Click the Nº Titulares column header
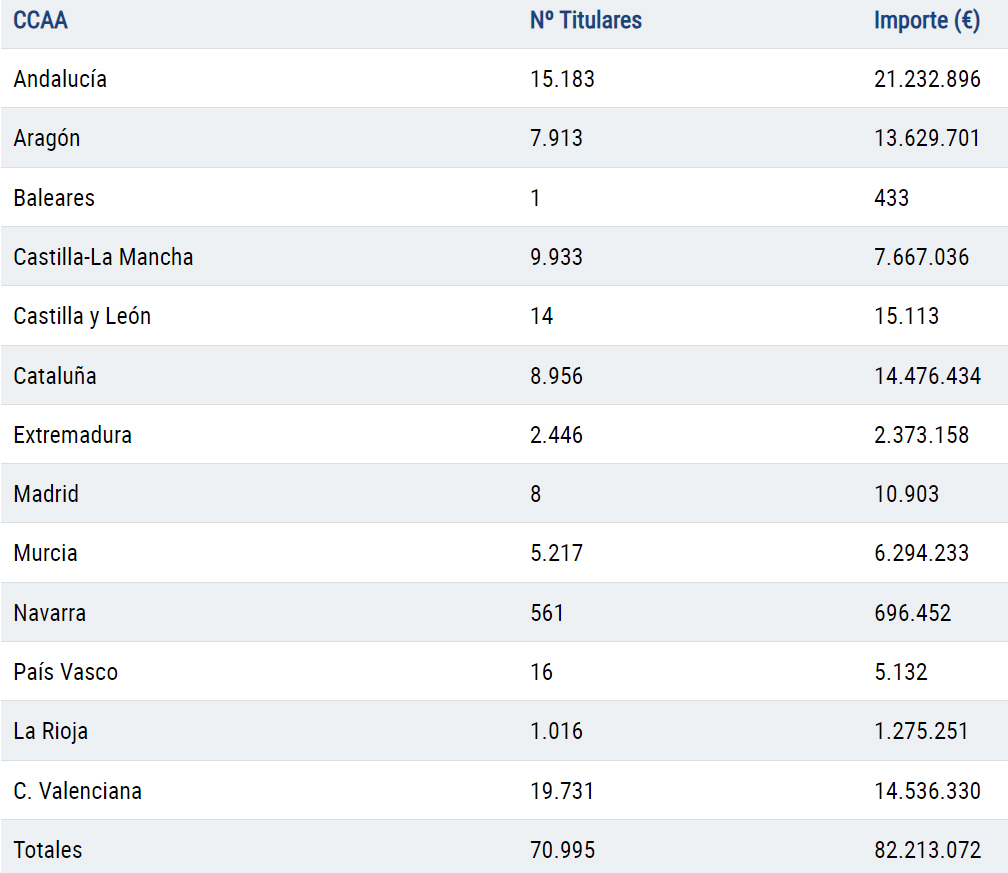This screenshot has width=1008, height=873. (586, 20)
